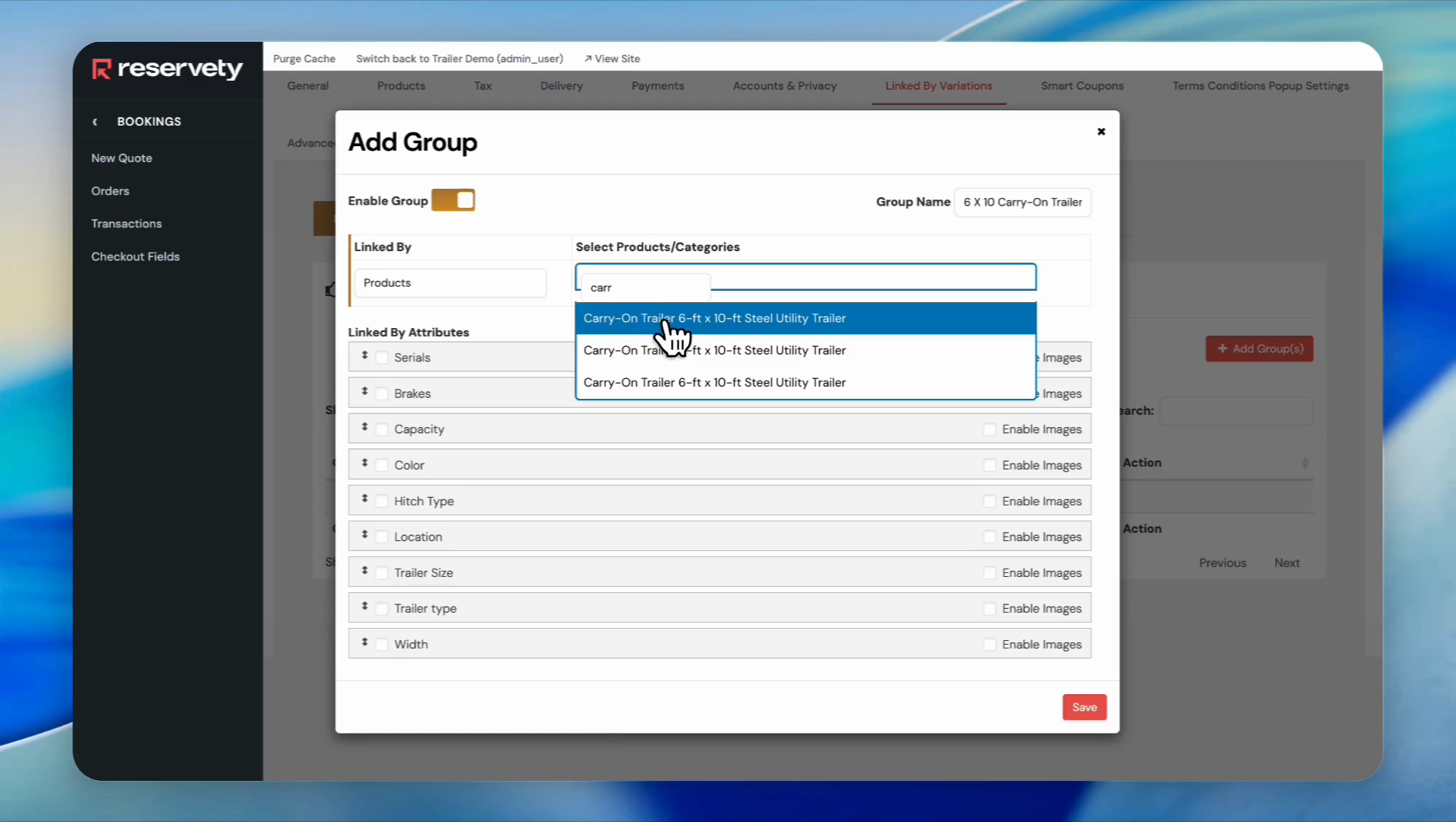Viewport: 1456px width, 822px height.
Task: Switch to the Smart Coupons tab
Action: (x=1082, y=86)
